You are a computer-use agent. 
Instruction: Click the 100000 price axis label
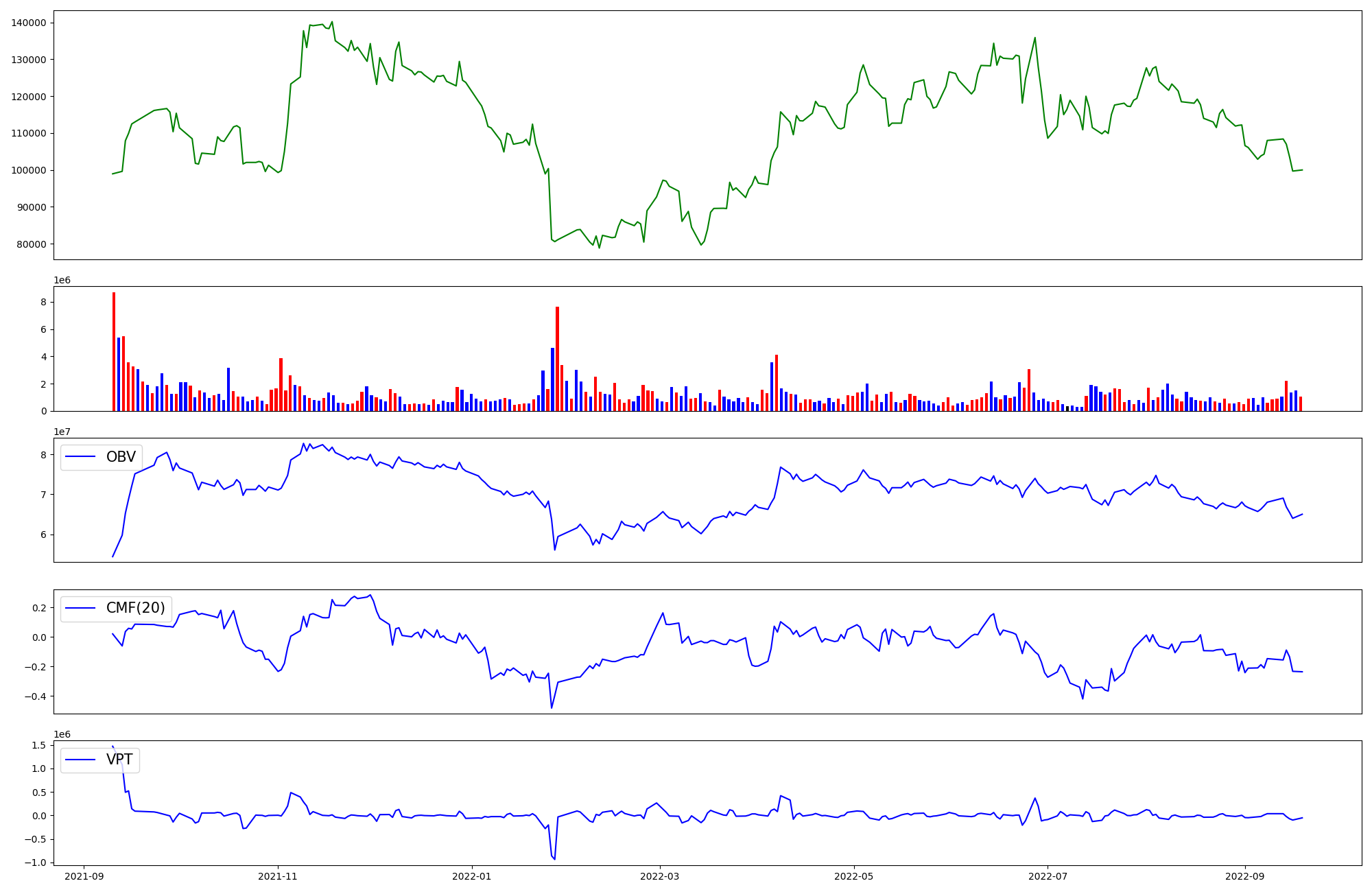click(29, 170)
